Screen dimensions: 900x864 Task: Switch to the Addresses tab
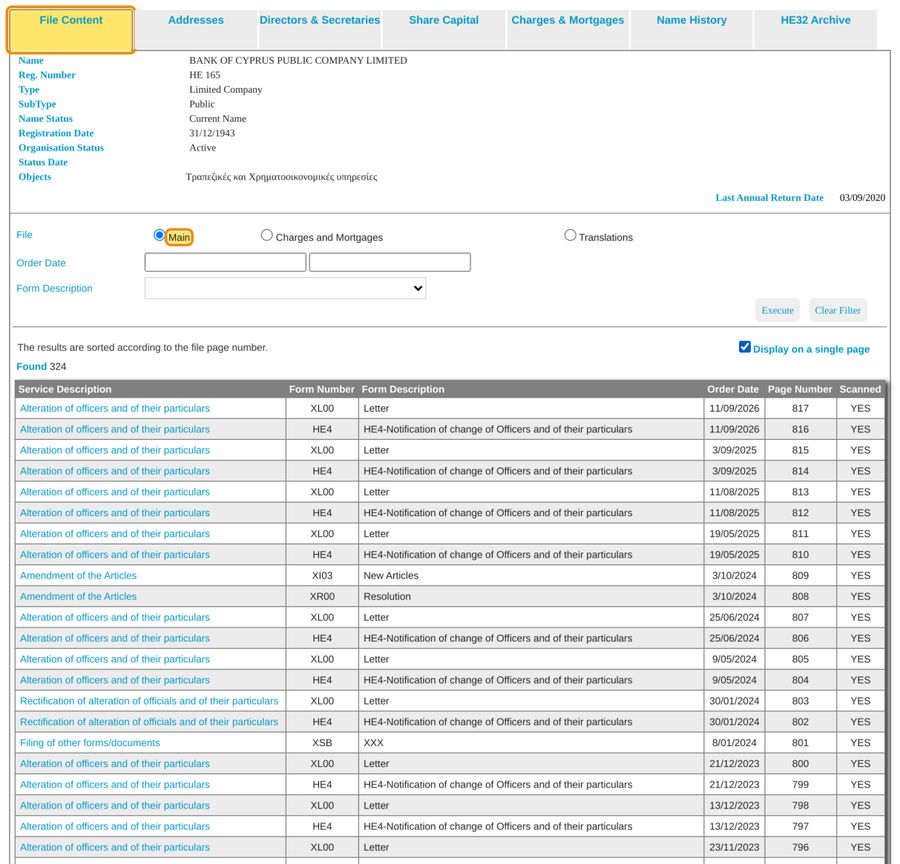tap(196, 28)
